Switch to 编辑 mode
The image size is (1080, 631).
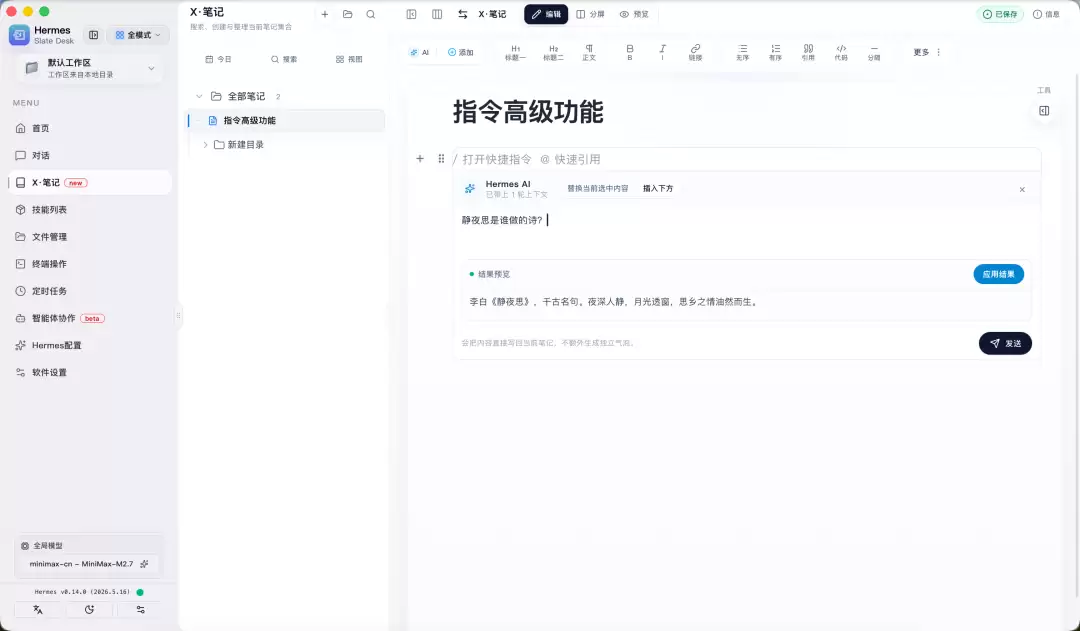coord(546,14)
